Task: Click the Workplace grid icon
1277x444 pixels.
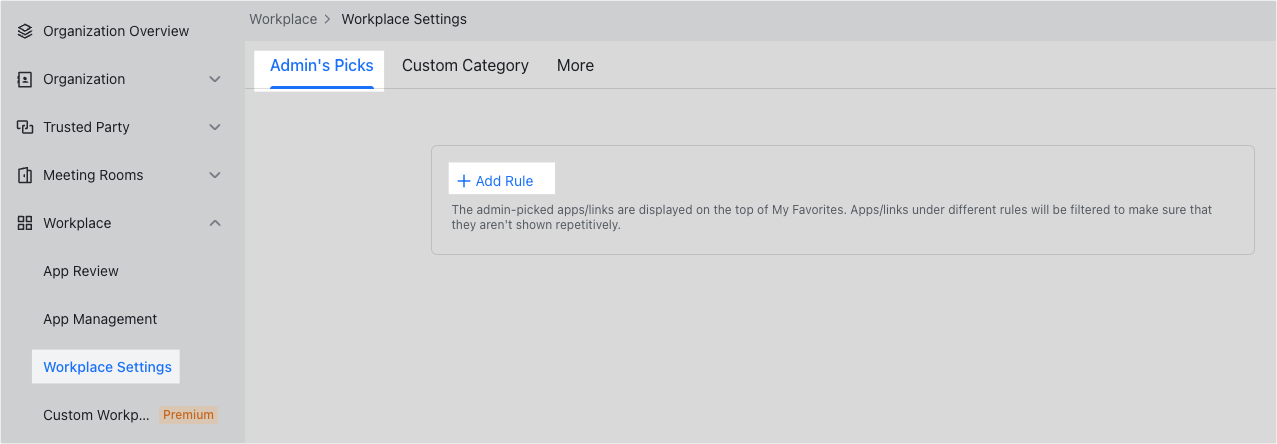Action: (25, 223)
